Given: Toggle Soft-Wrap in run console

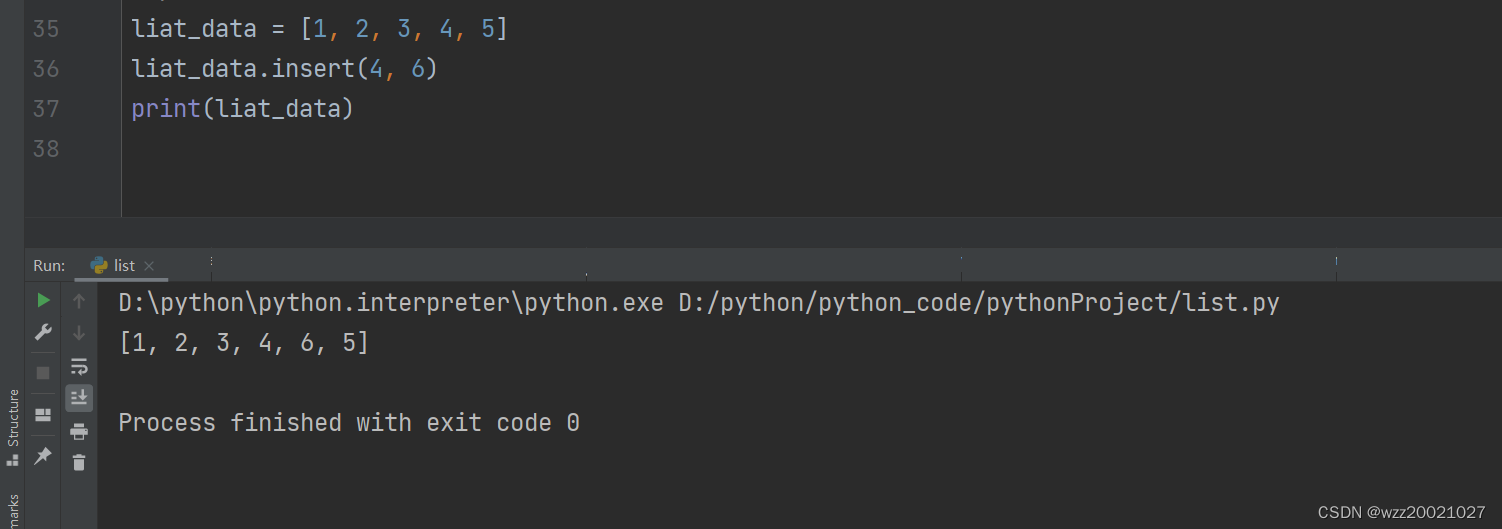Looking at the screenshot, I should (x=79, y=366).
